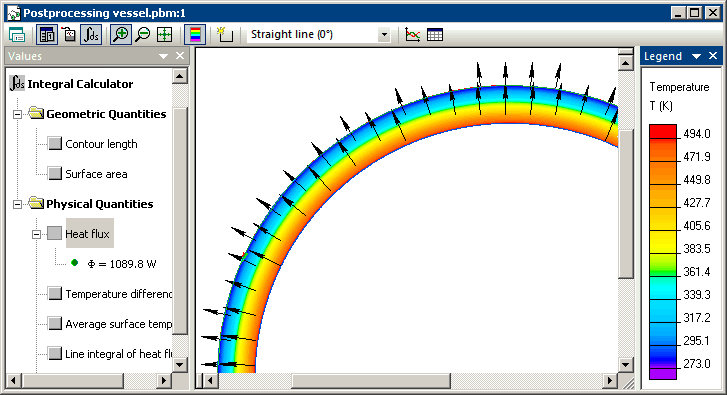727x395 pixels.
Task: Click the field view horizontal scrollbar thumb
Action: tap(371, 381)
